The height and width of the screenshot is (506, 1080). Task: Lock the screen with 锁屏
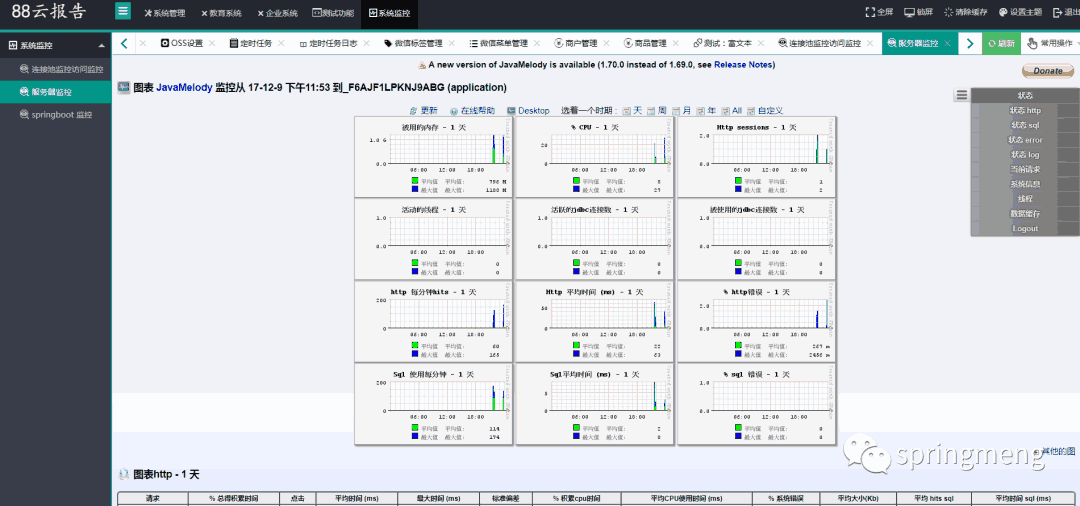click(x=919, y=12)
